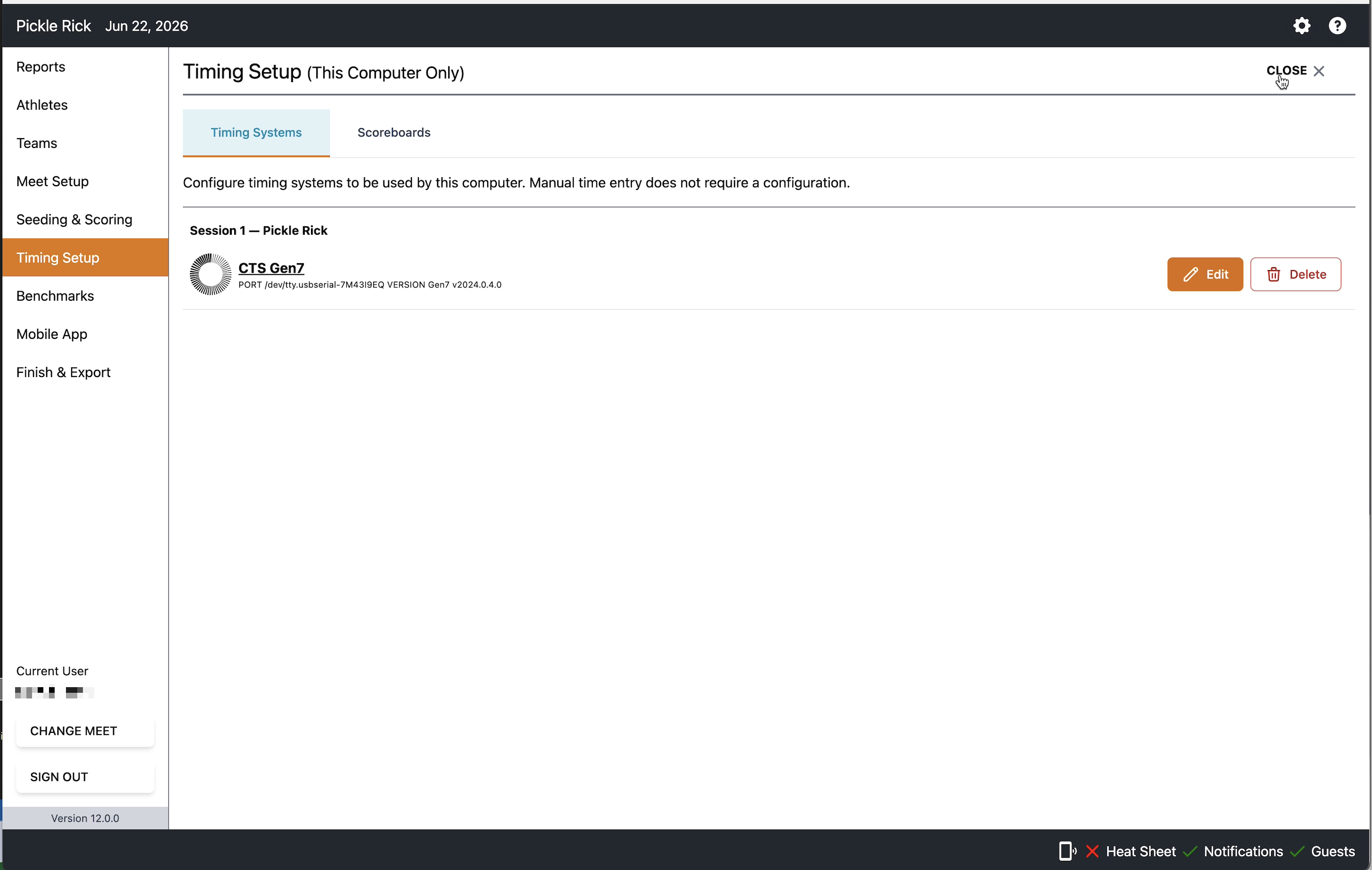Screen dimensions: 1372x870
Task: Open the CTS Gen7 link
Action: coord(271,268)
